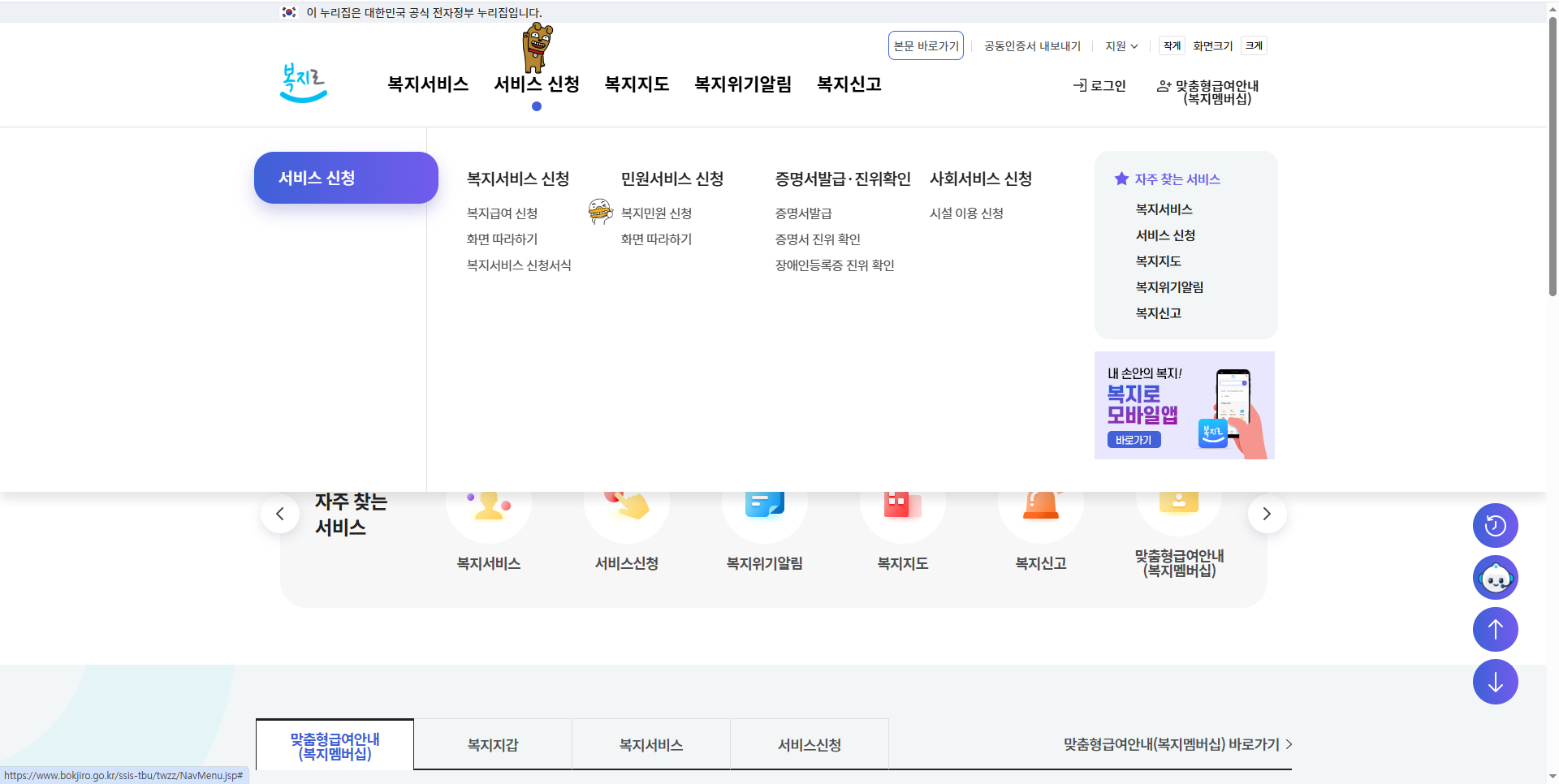This screenshot has width=1559, height=784.
Task: Click the recent history floating button icon
Action: click(x=1495, y=526)
